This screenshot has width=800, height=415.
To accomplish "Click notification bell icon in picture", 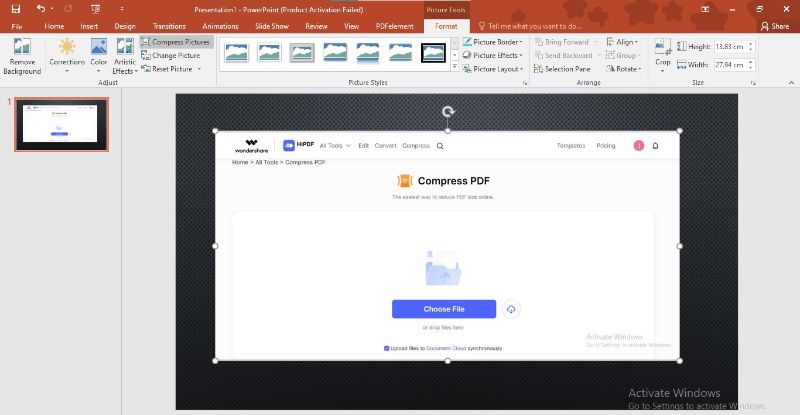I will coord(655,146).
